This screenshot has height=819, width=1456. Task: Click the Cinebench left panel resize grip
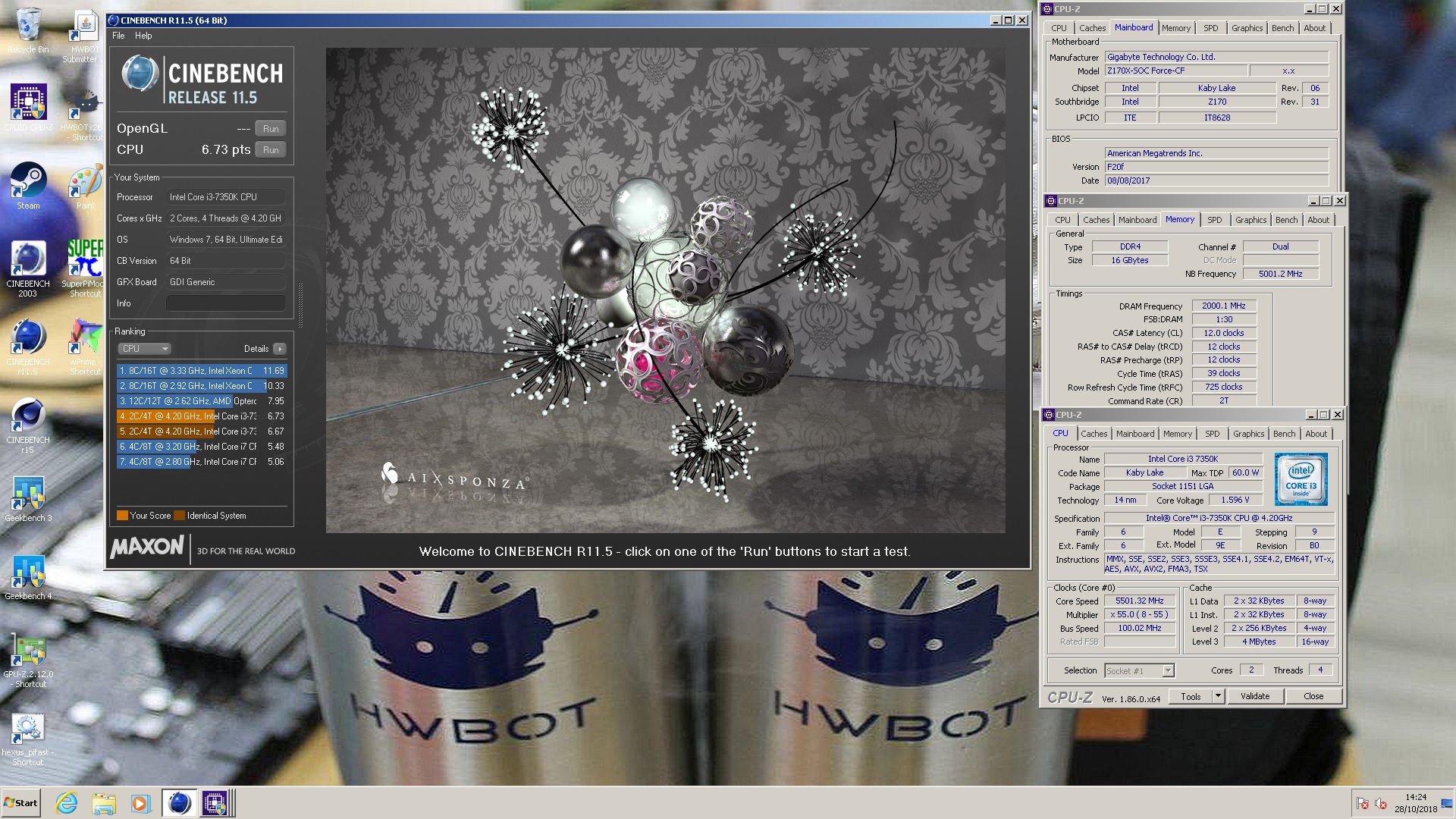point(301,305)
